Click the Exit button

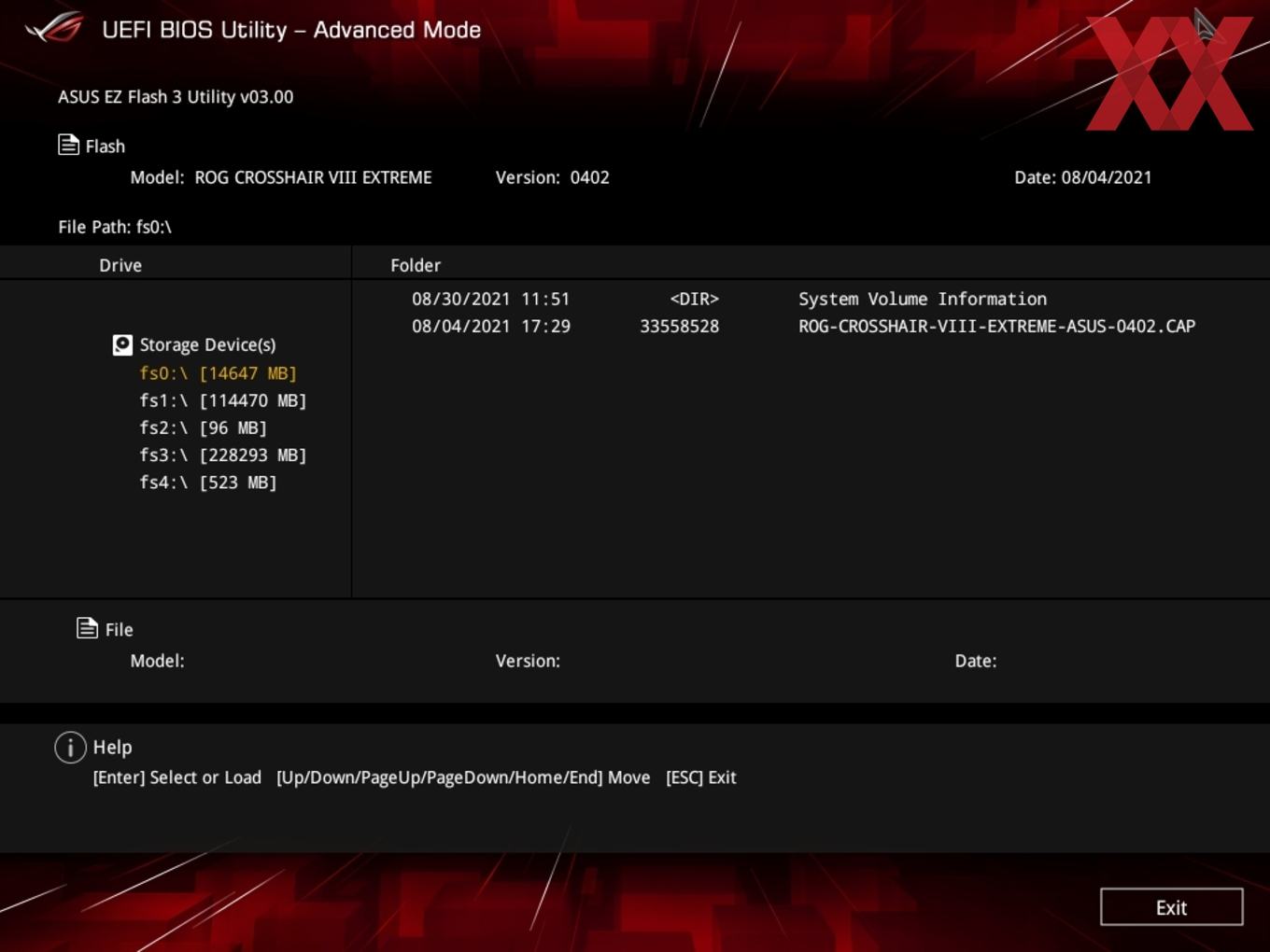(1171, 907)
